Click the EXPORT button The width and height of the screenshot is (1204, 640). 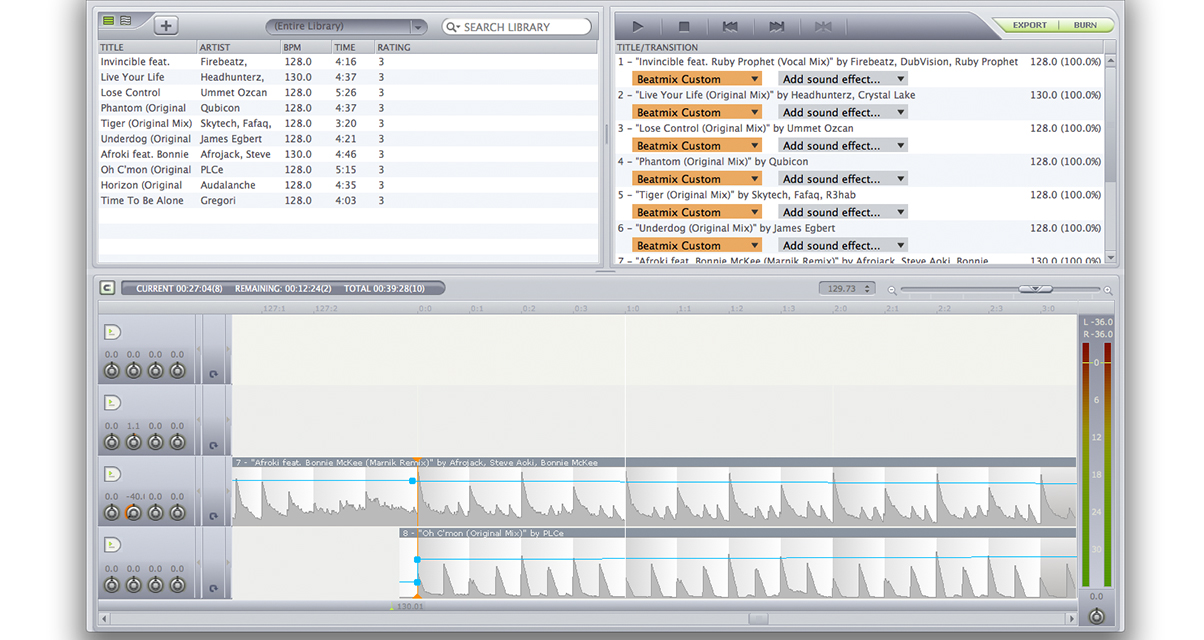tap(1029, 25)
